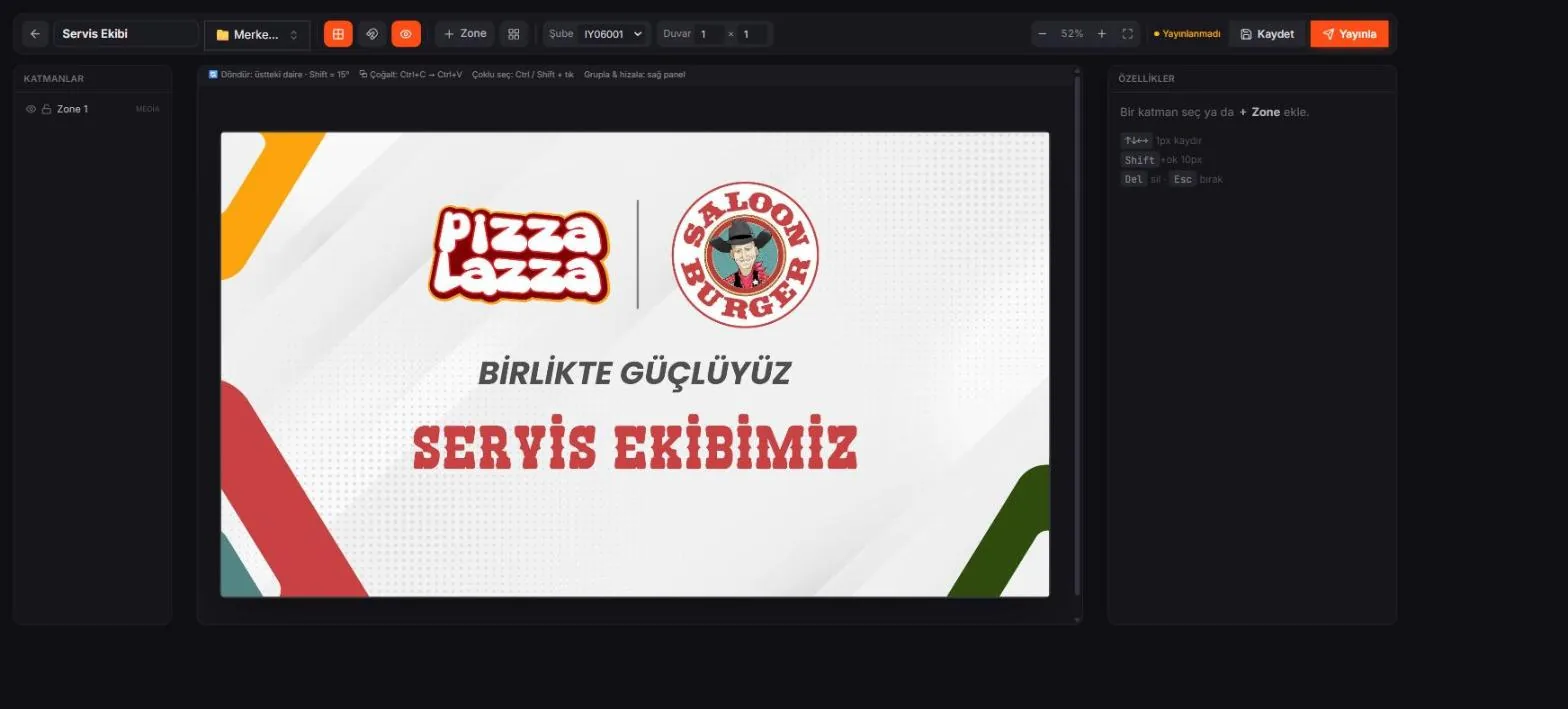
Task: Click the arrow keys hint badge
Action: (1136, 141)
